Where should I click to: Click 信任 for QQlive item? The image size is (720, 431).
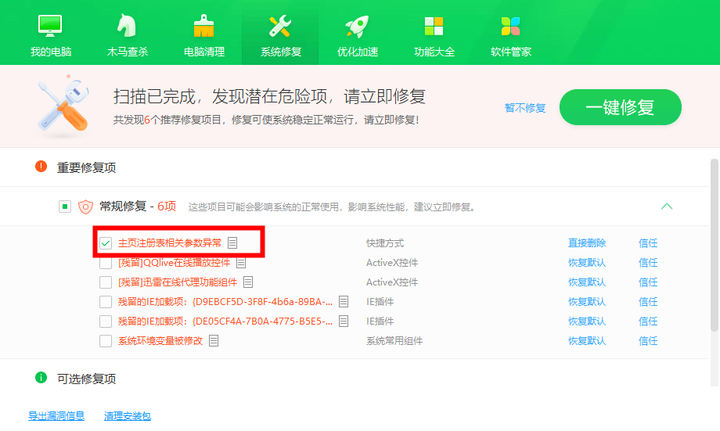(x=648, y=263)
